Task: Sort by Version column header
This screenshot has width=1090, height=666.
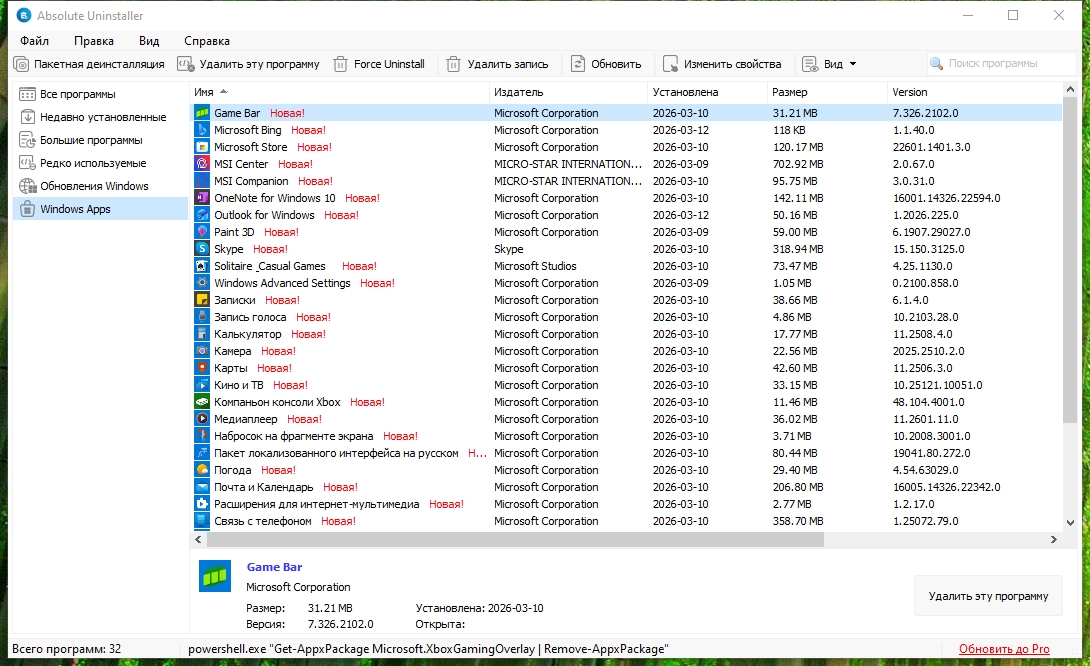Action: [x=975, y=92]
